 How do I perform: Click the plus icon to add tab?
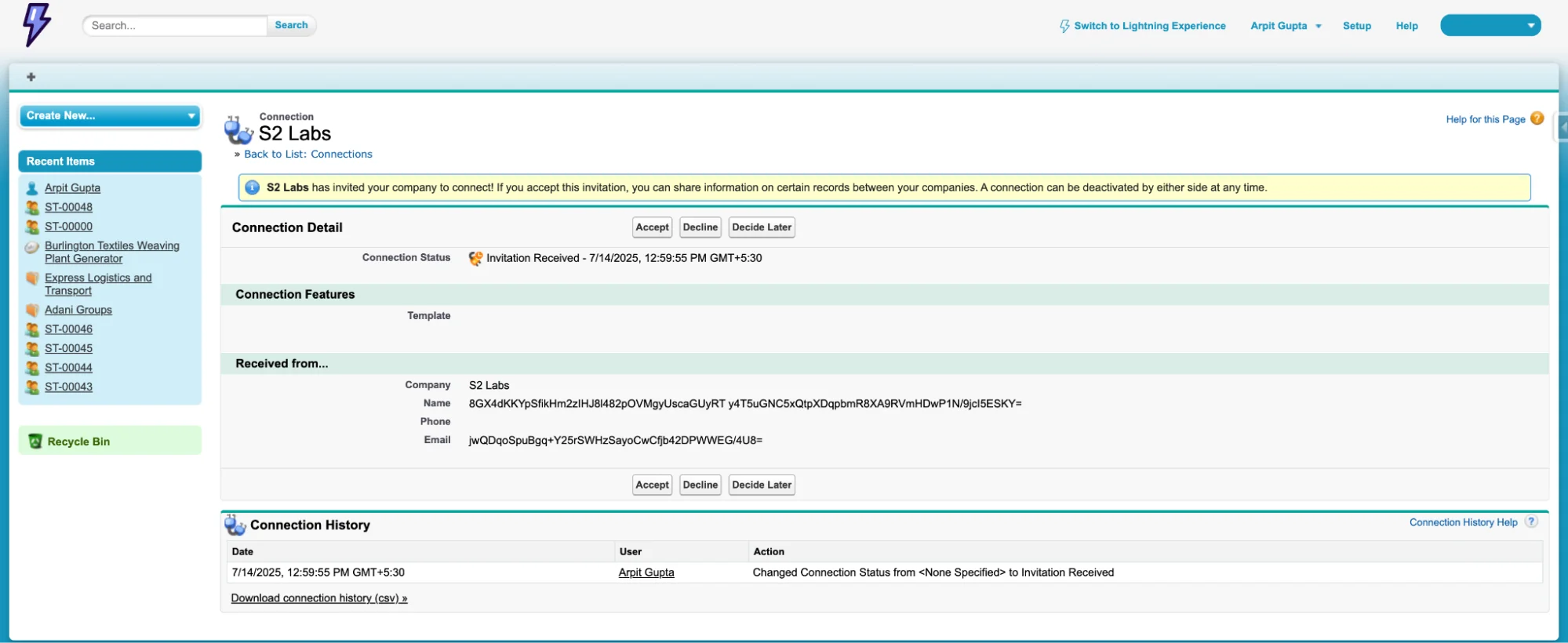click(31, 77)
